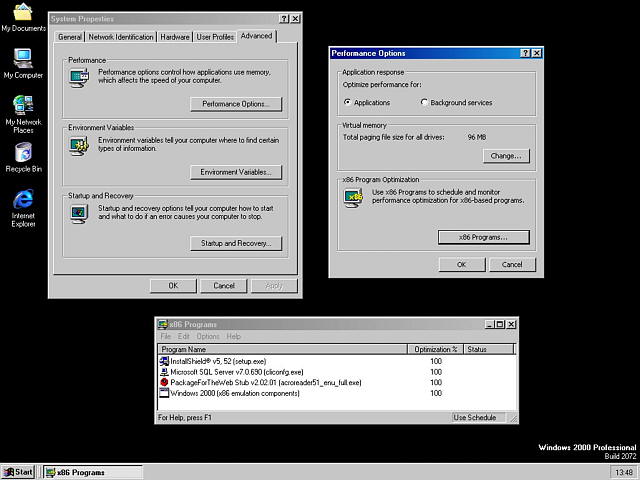Click the x86 Program Optimization monitor icon
The height and width of the screenshot is (480, 640).
tap(353, 198)
